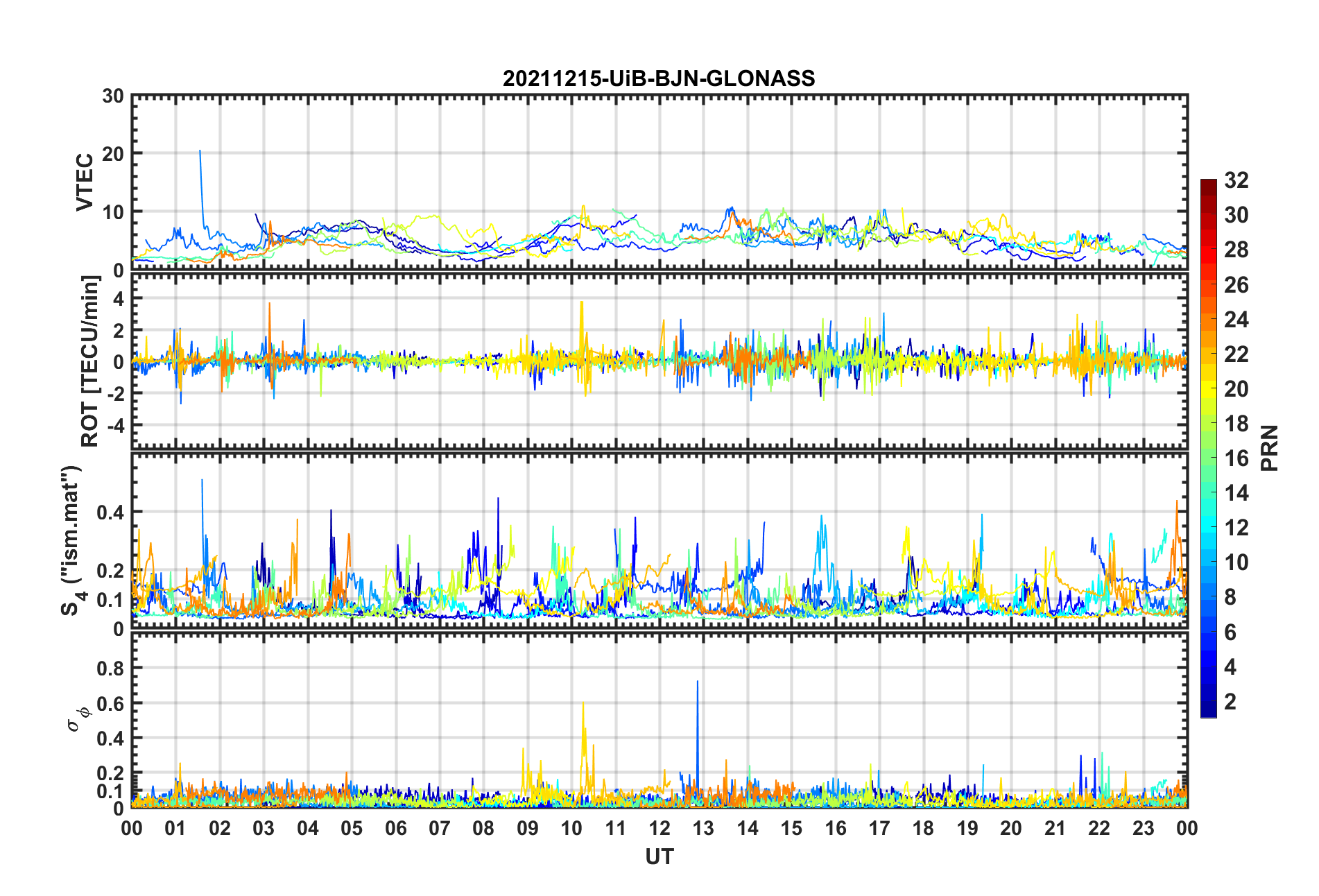Click the plot title 20211215-UiB-BJN-GLONASS
The image size is (1319, 896).
click(659, 78)
